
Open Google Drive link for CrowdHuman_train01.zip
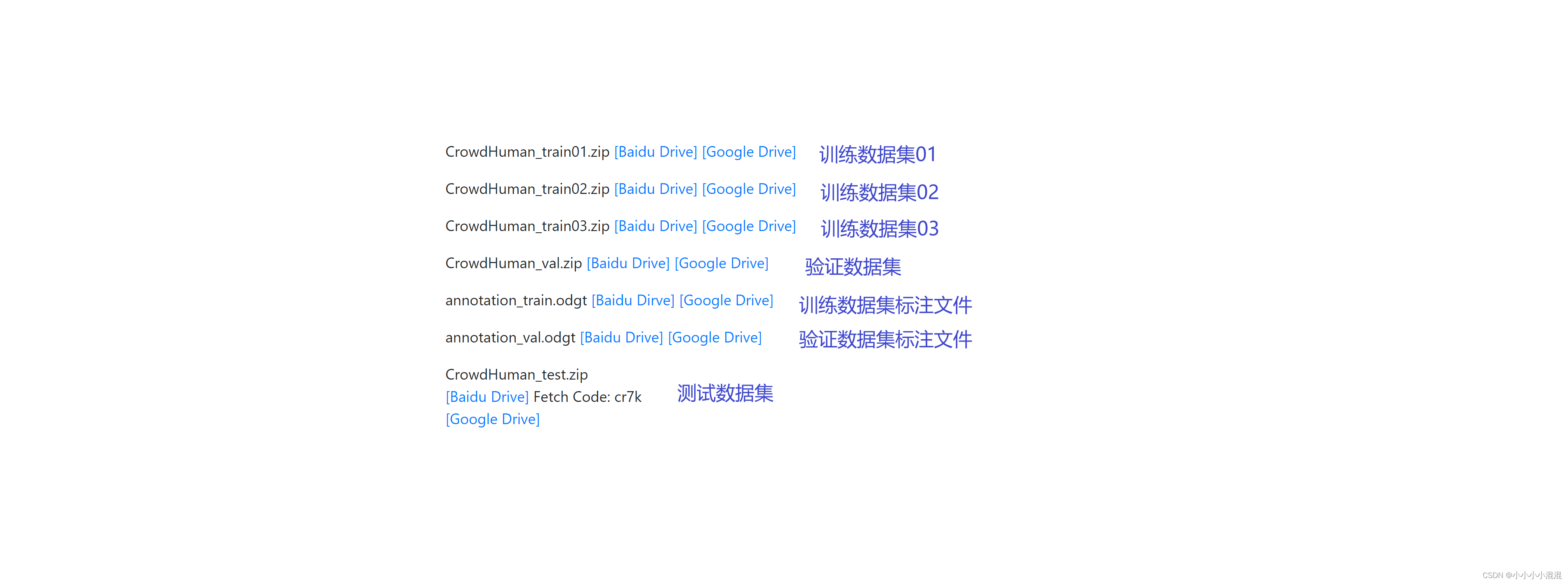click(x=749, y=152)
